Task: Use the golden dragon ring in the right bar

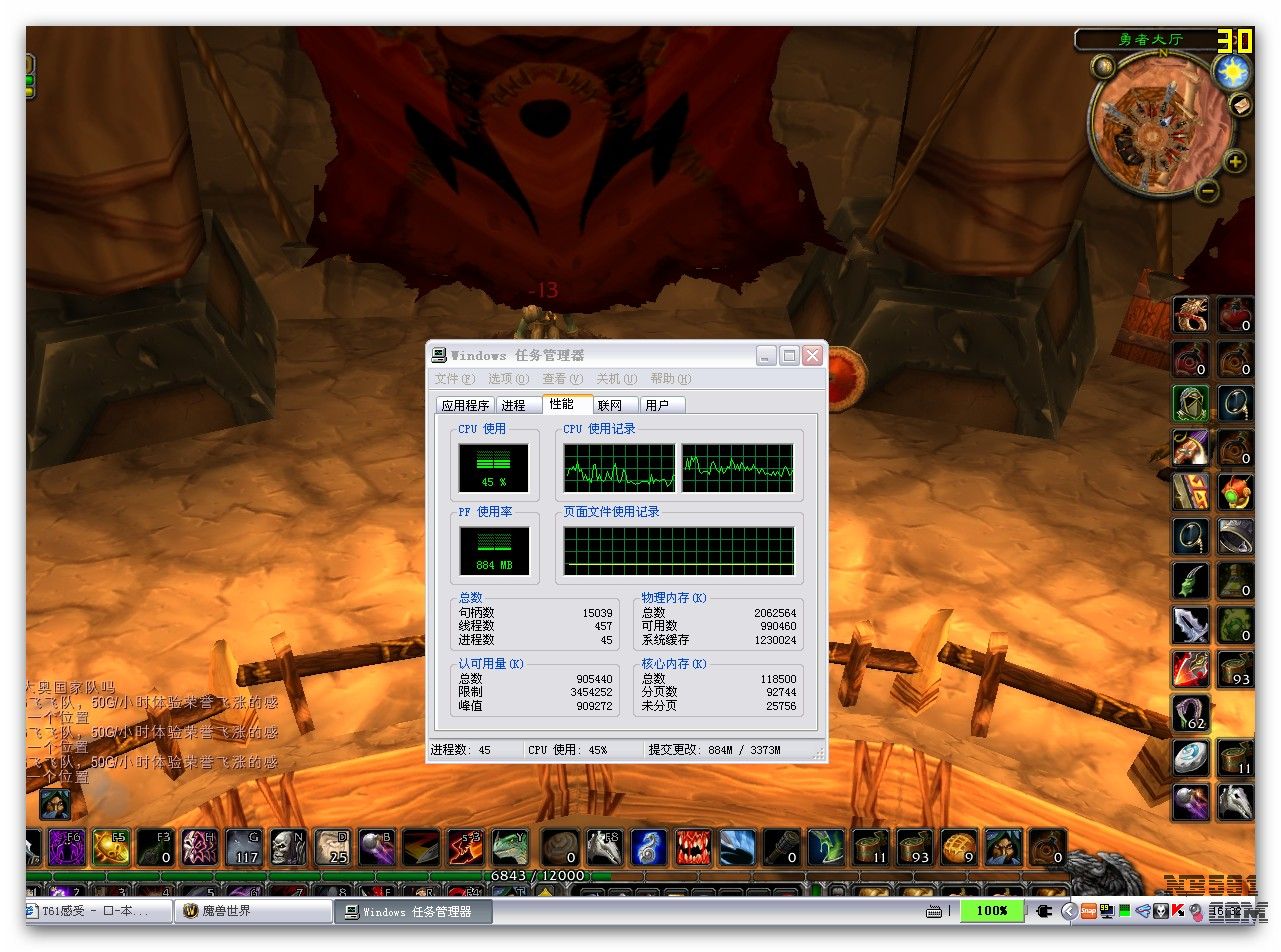Action: [x=1191, y=316]
